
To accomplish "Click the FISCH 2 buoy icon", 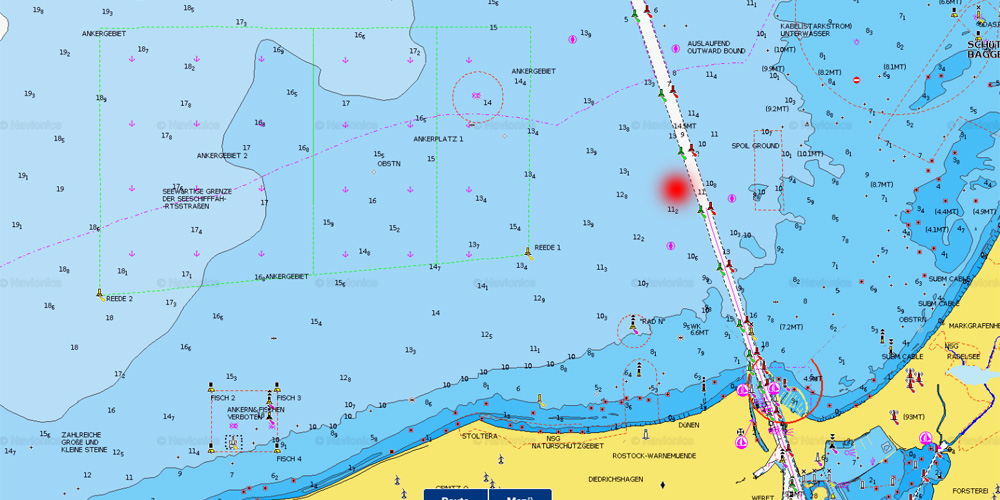I will (211, 387).
